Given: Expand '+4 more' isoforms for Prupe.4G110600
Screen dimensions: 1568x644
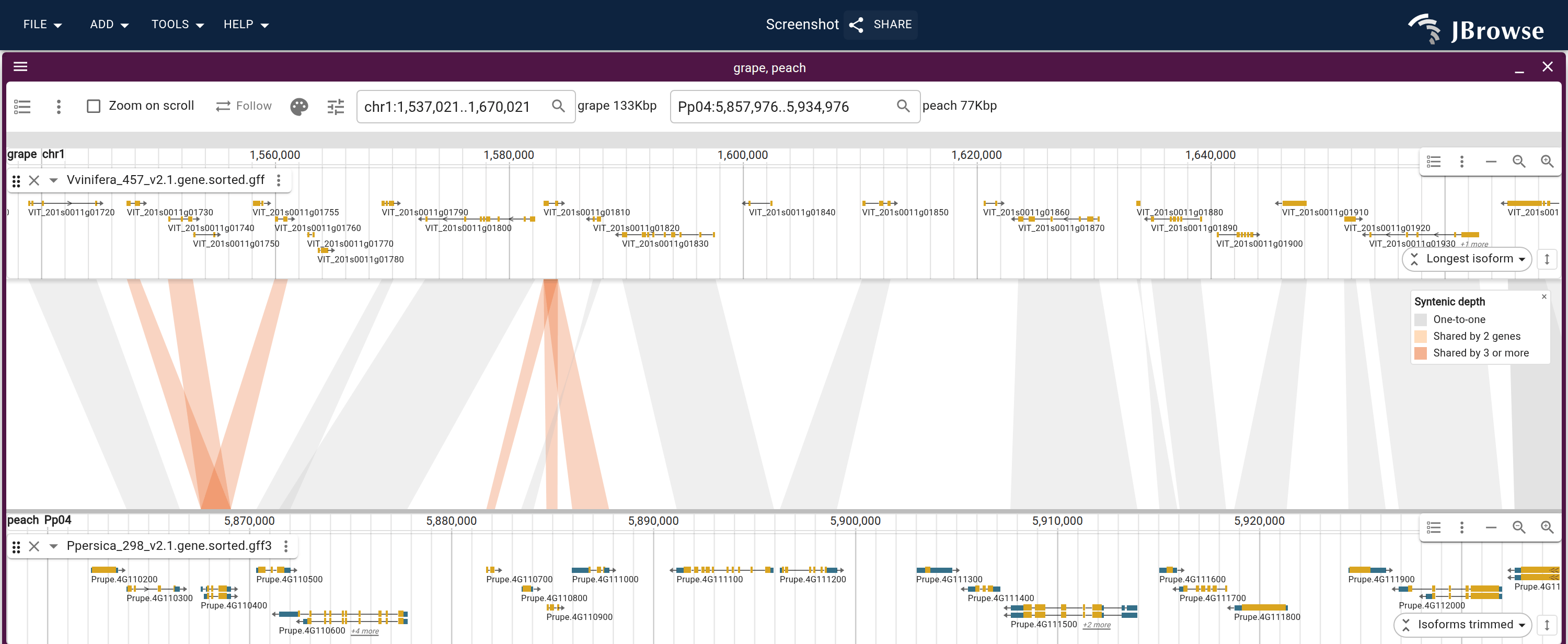Looking at the screenshot, I should click(x=365, y=631).
